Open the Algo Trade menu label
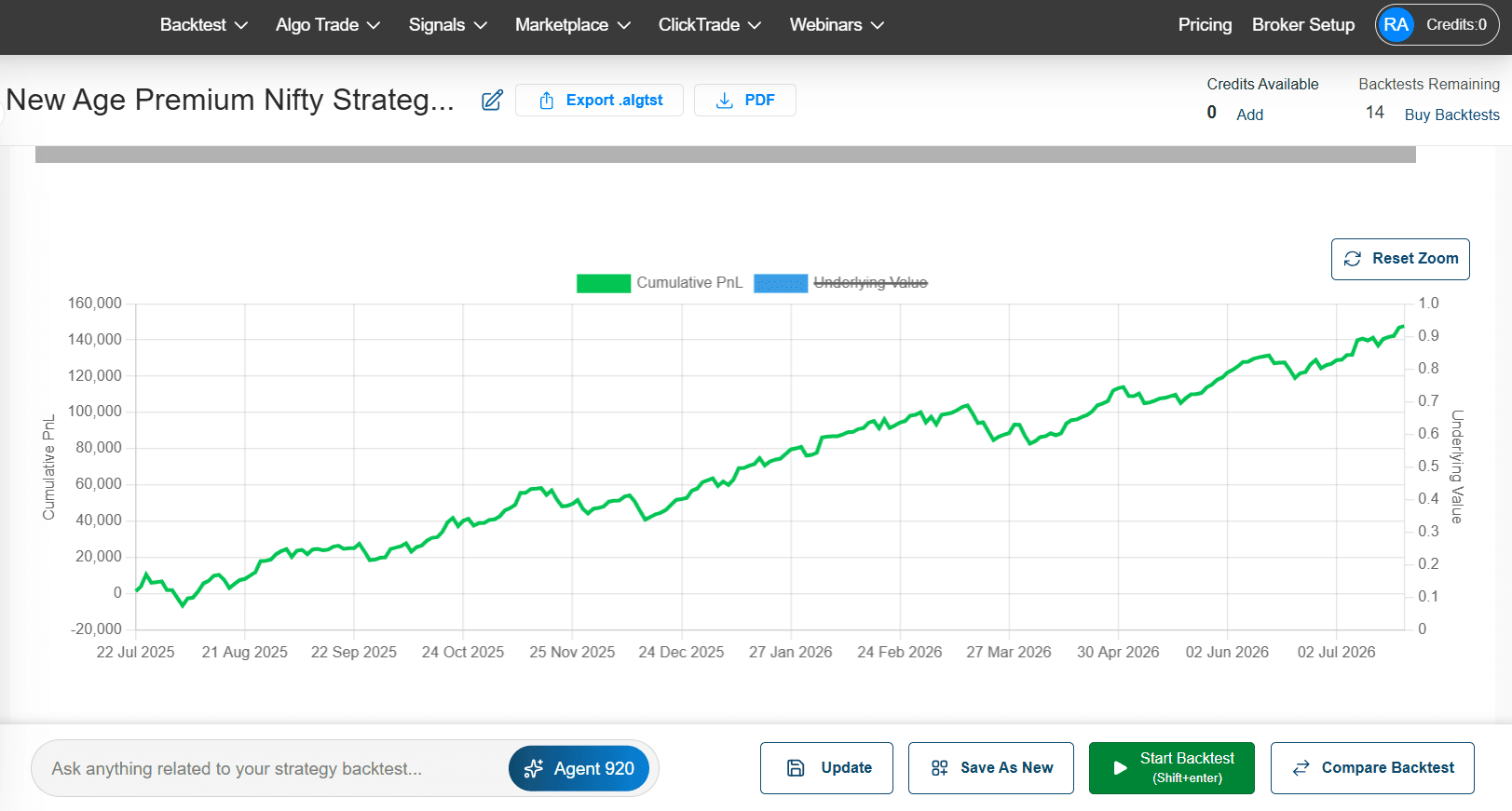1512x811 pixels. [x=317, y=25]
